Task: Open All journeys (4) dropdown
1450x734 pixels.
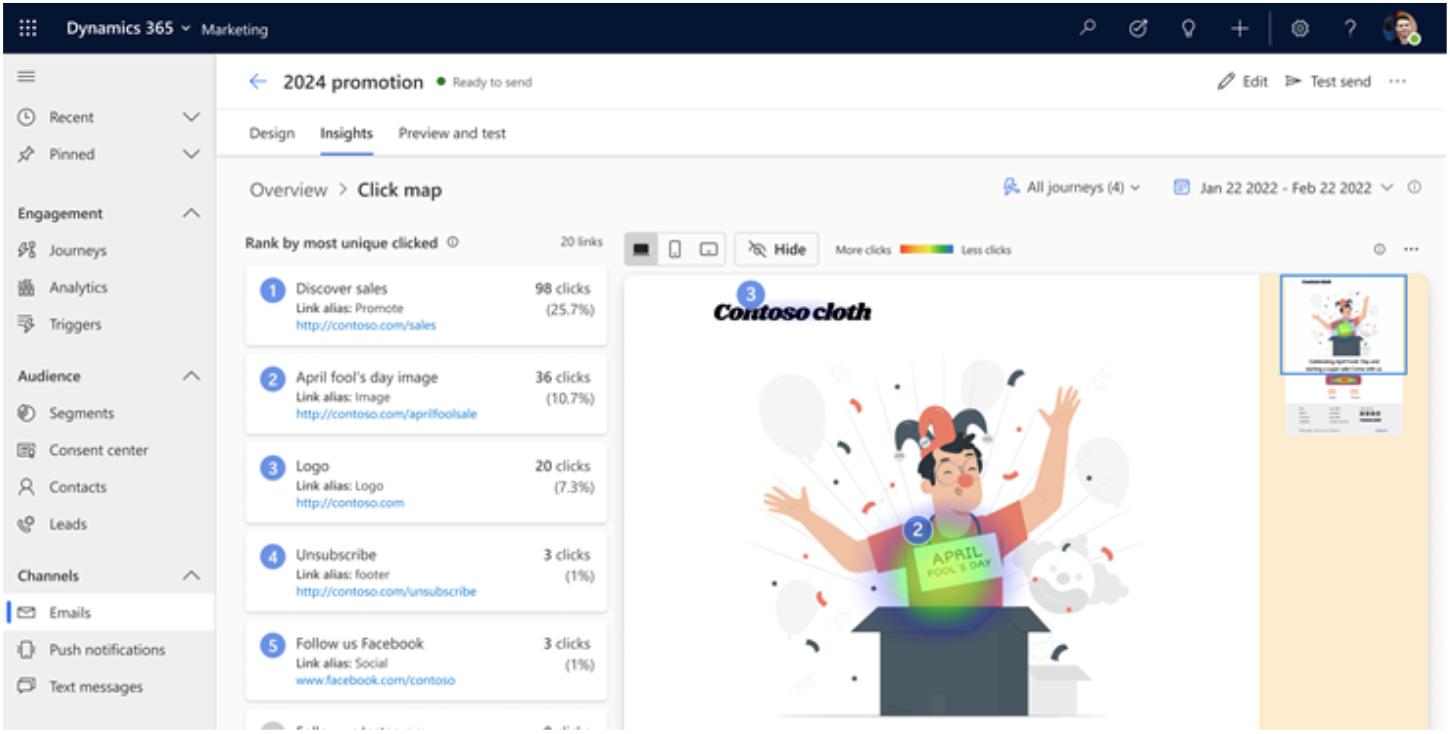Action: (1071, 187)
